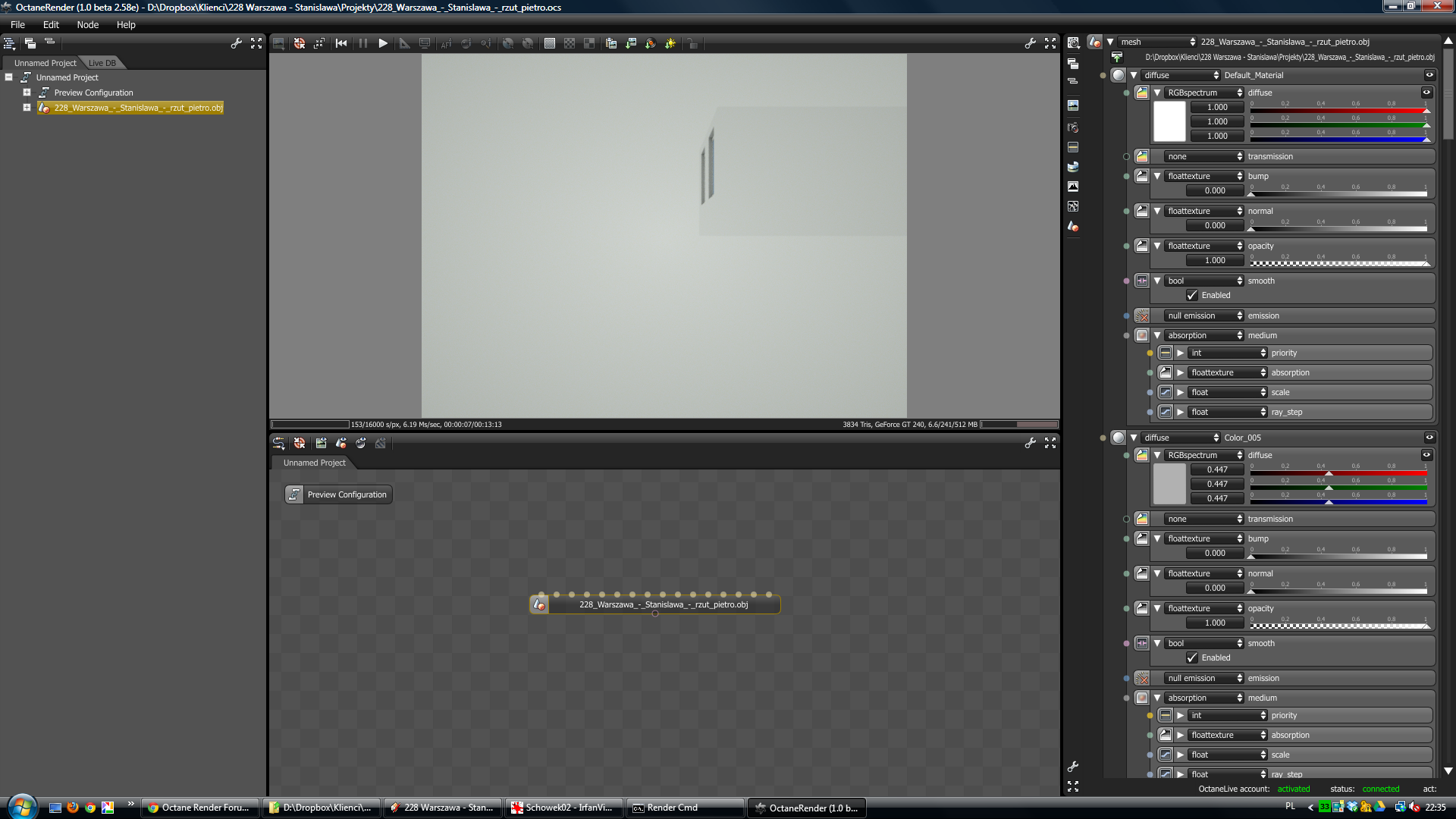The image size is (1456, 819).
Task: Uncheck Enabled for Default_Material smooth
Action: [1192, 296]
